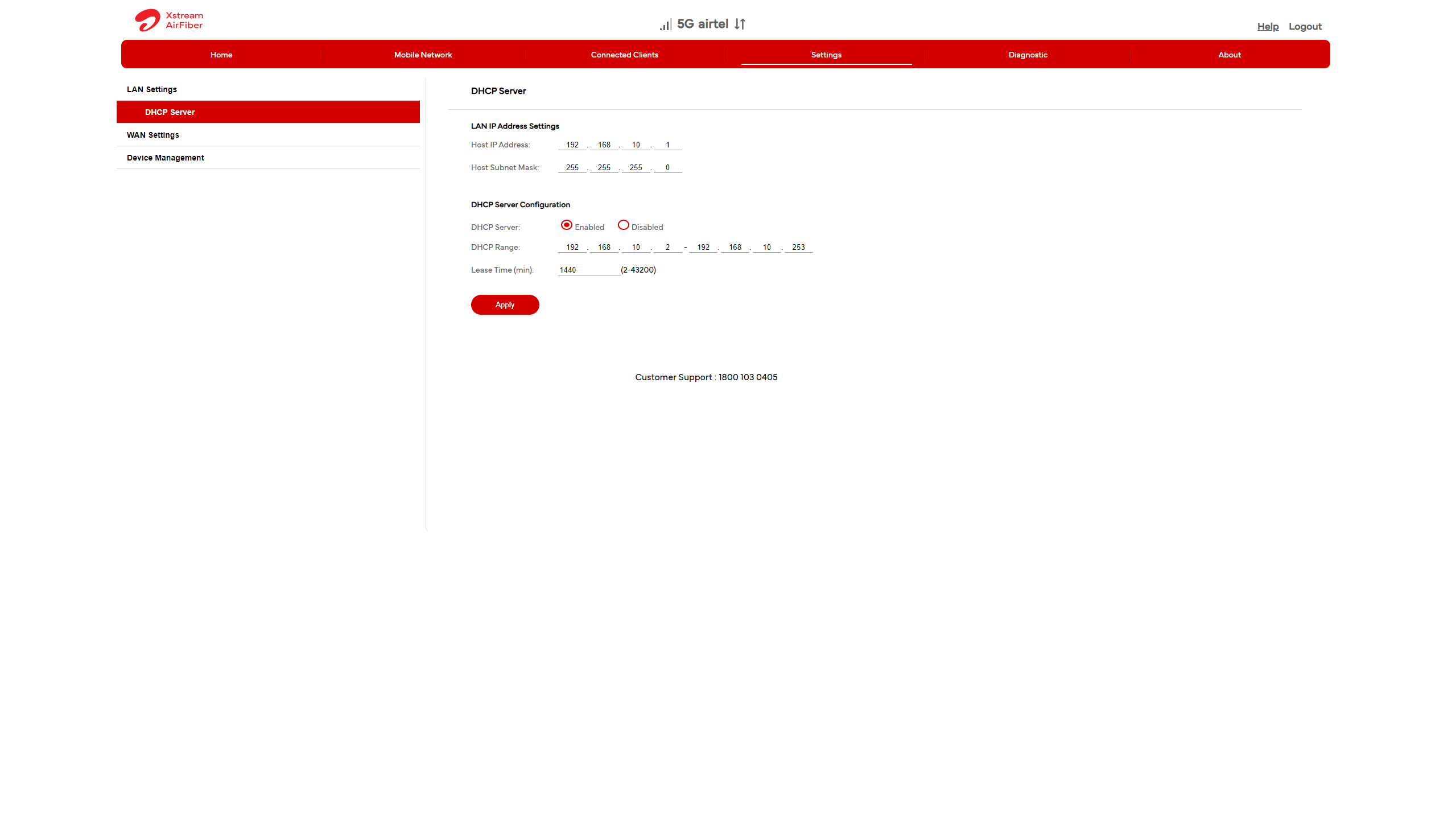Expand LAN Settings in sidebar
The height and width of the screenshot is (819, 1456).
pyautogui.click(x=268, y=89)
